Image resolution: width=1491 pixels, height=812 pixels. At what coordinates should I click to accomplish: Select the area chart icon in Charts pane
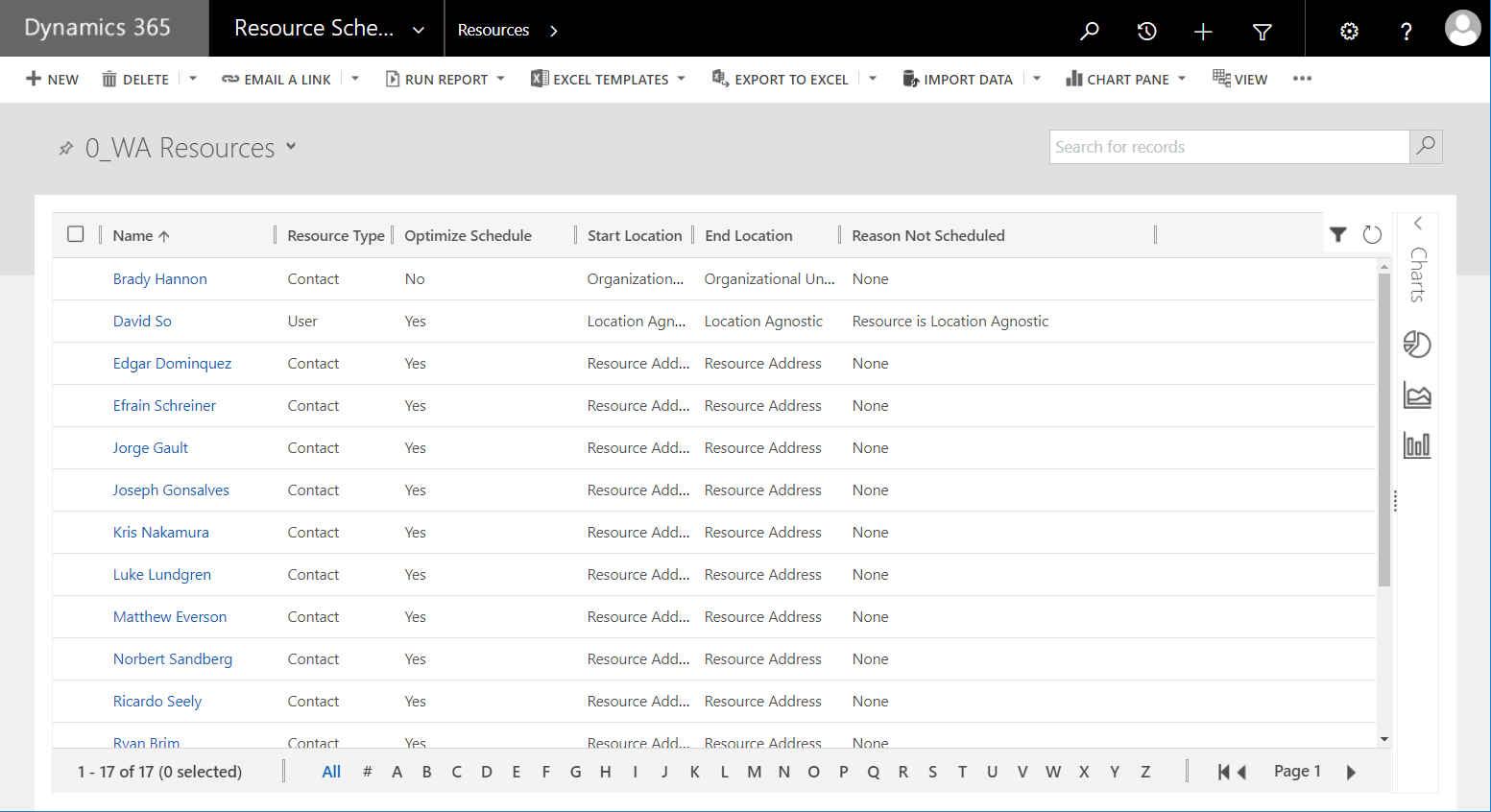[1417, 394]
